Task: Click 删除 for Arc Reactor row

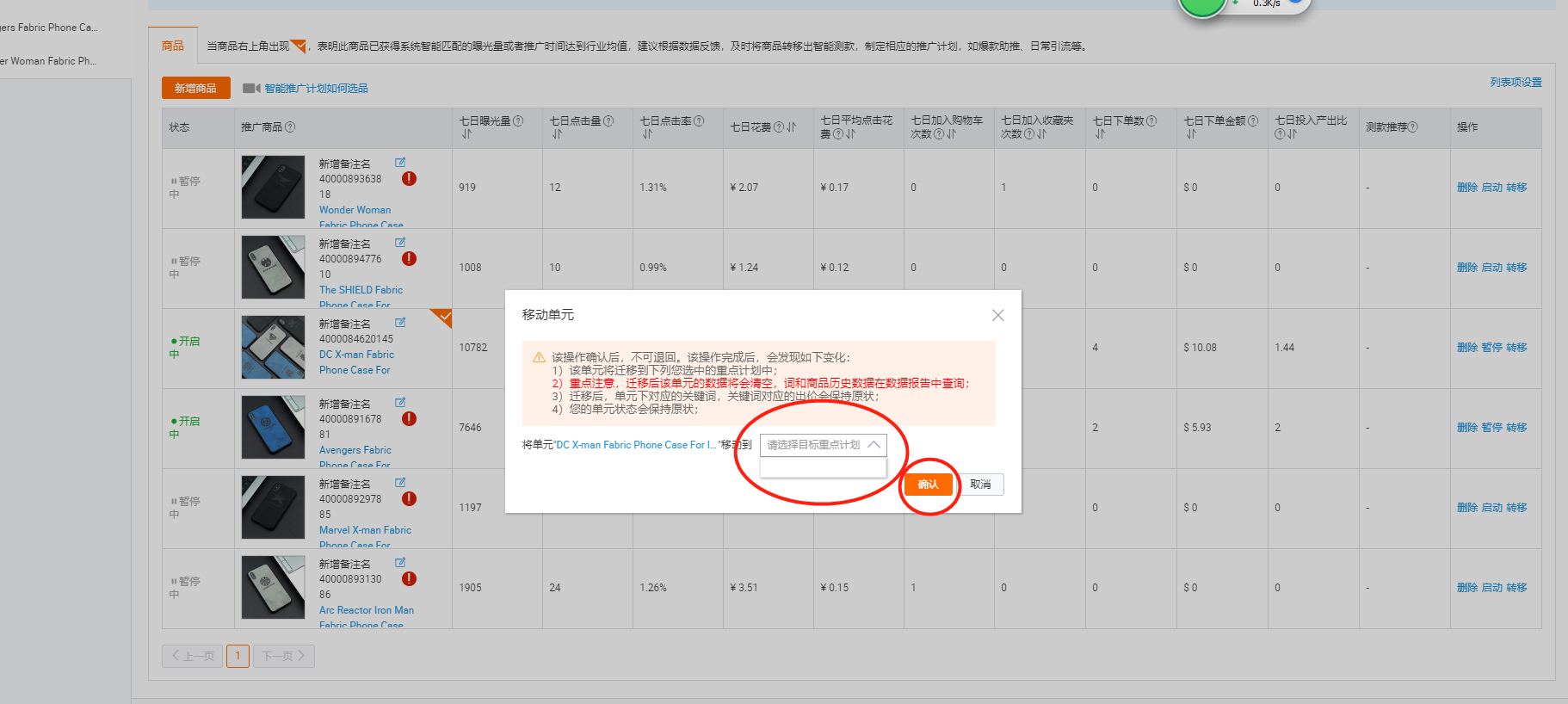Action: click(1466, 588)
